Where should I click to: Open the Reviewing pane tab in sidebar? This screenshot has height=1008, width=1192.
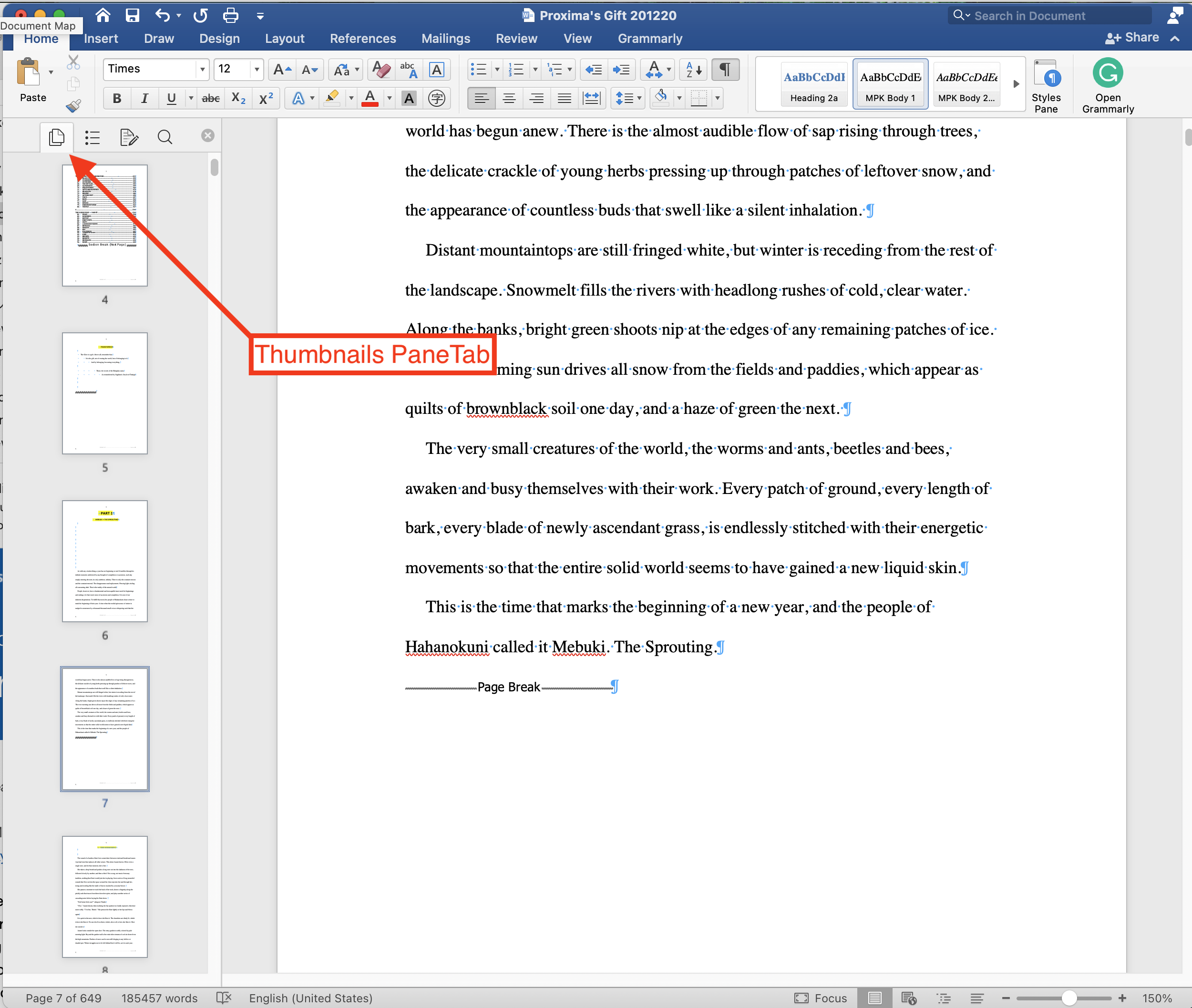coord(129,137)
